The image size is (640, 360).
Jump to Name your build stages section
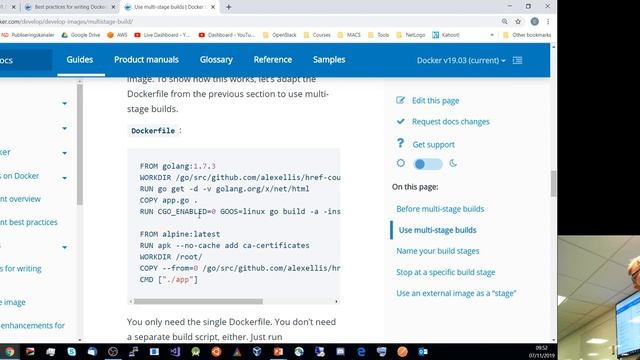point(438,251)
